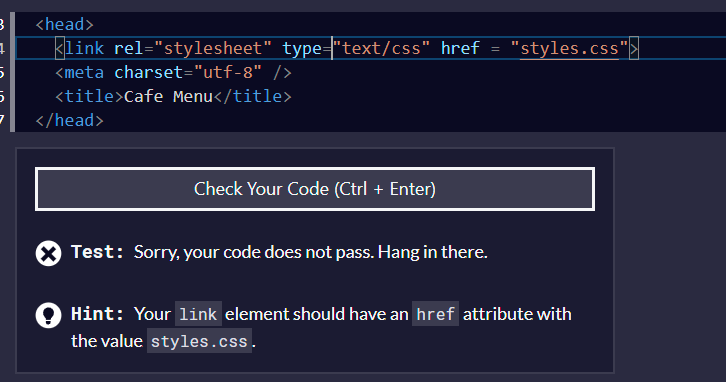The image size is (726, 382).
Task: Click the "utf-8" charset value
Action: (228, 73)
